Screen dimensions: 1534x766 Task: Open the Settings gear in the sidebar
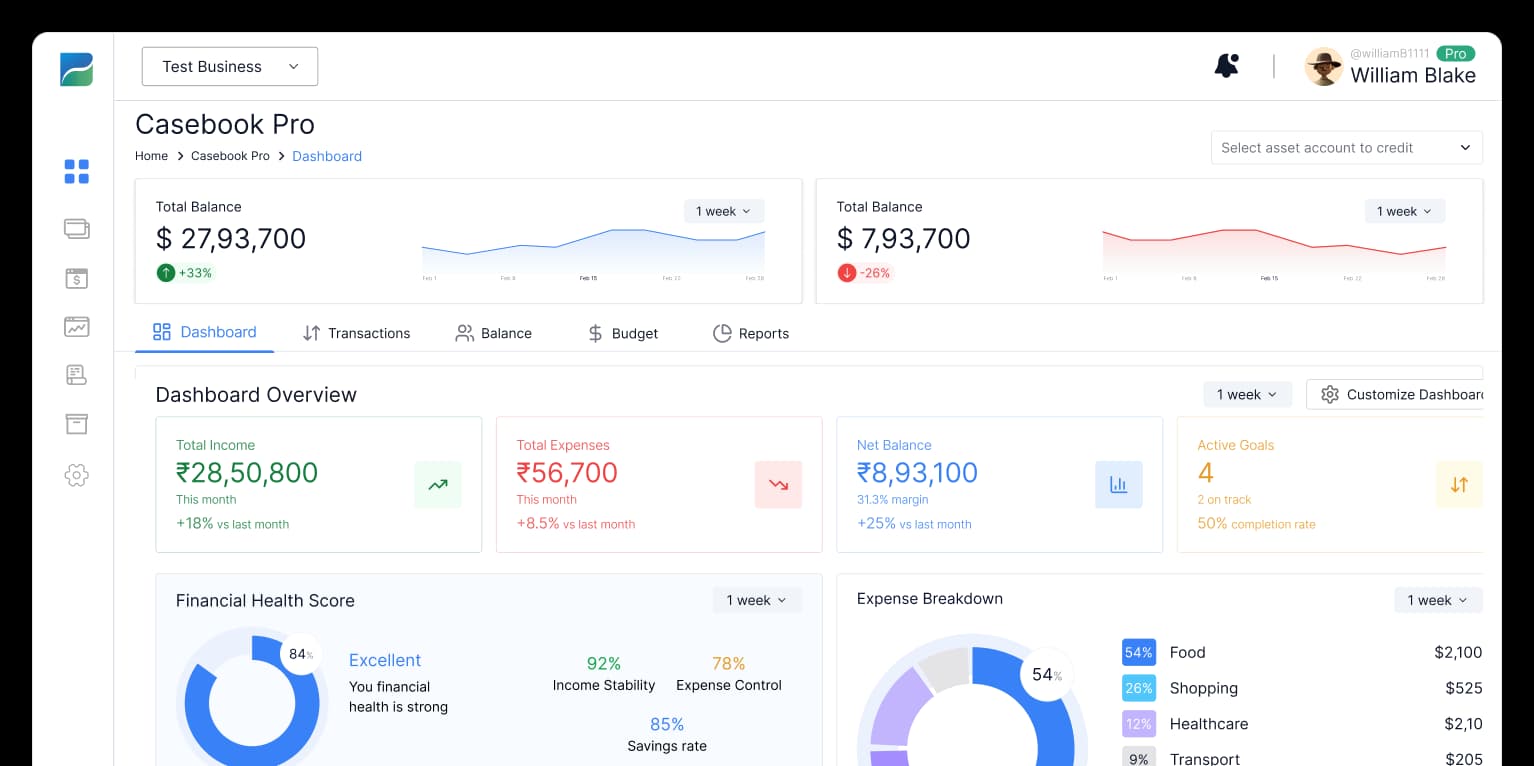pos(76,475)
